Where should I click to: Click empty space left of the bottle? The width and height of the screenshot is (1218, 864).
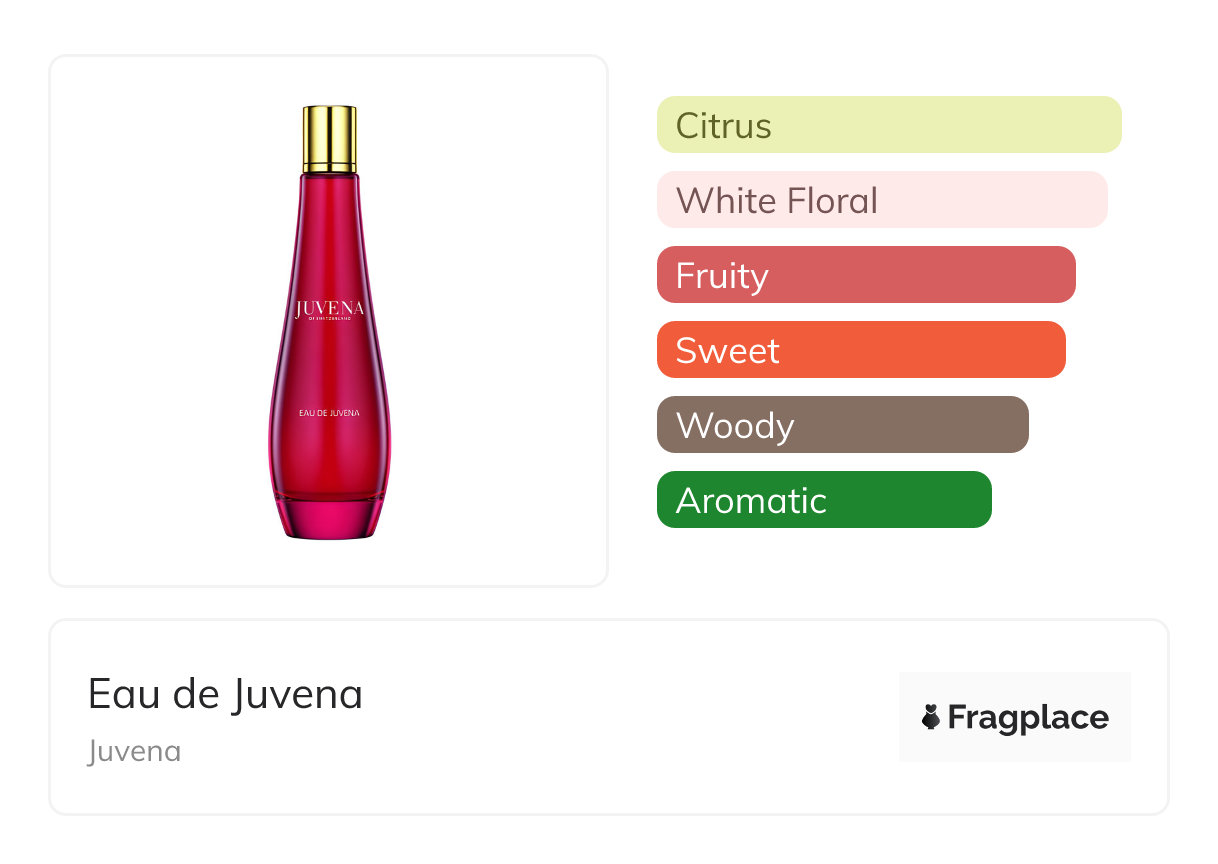point(150,320)
